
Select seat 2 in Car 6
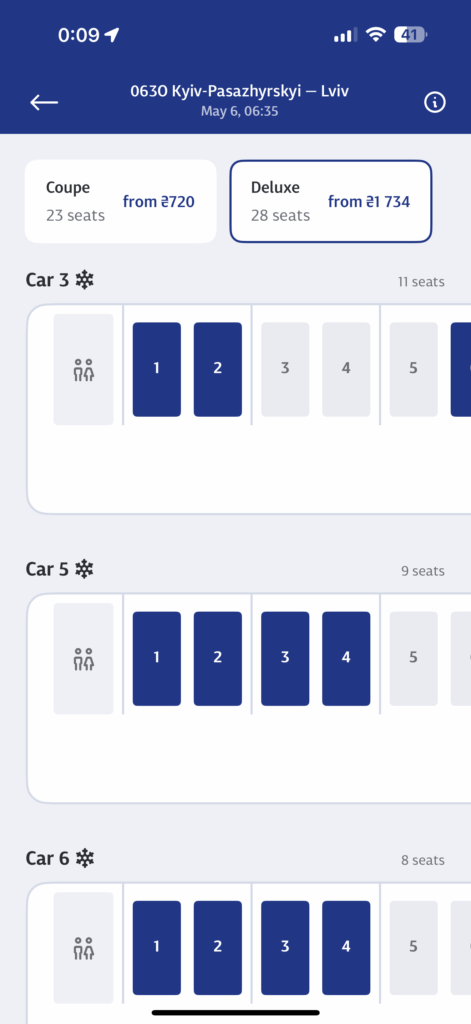[218, 948]
